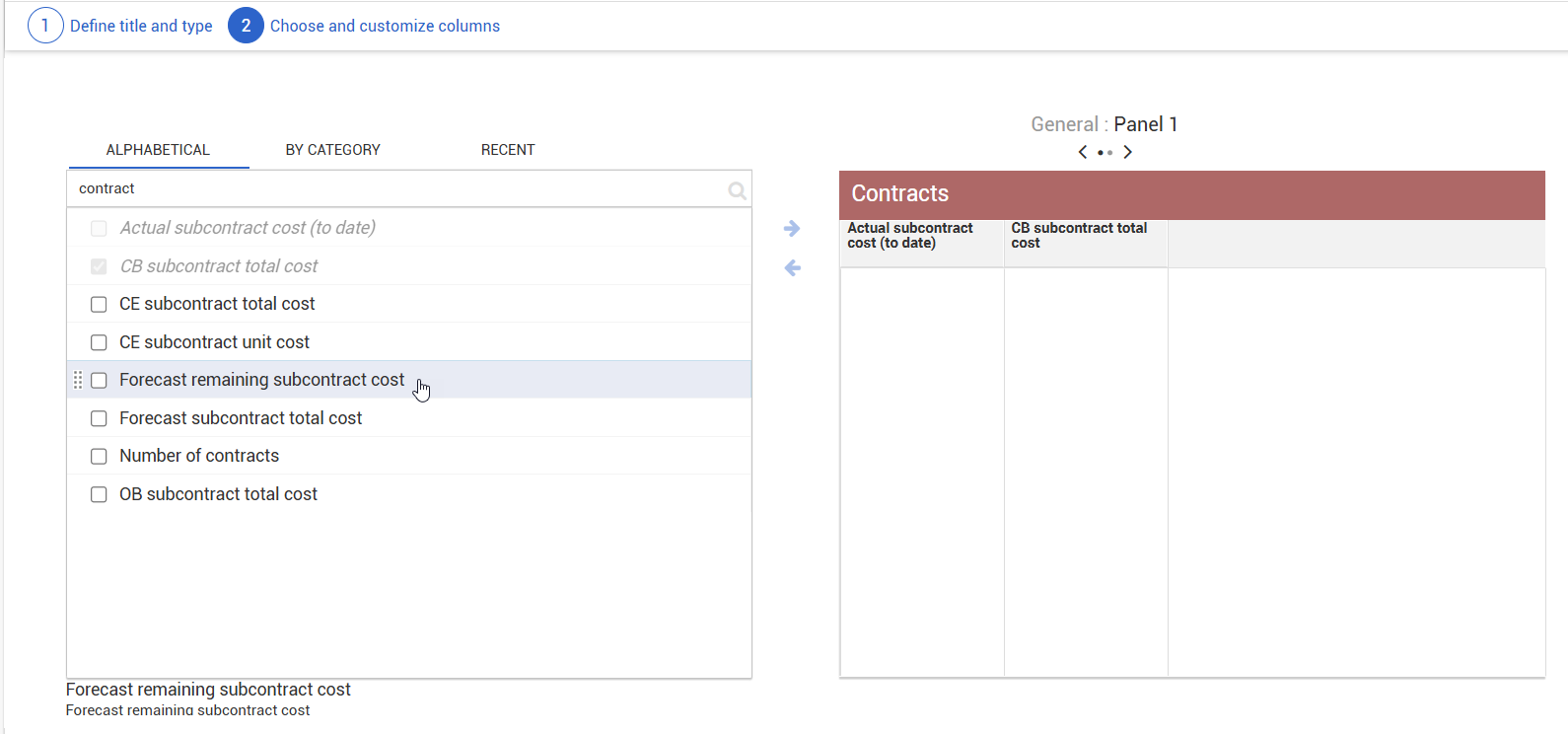Image resolution: width=1568 pixels, height=734 pixels.
Task: Check CE subcontract total cost checkbox
Action: point(99,304)
